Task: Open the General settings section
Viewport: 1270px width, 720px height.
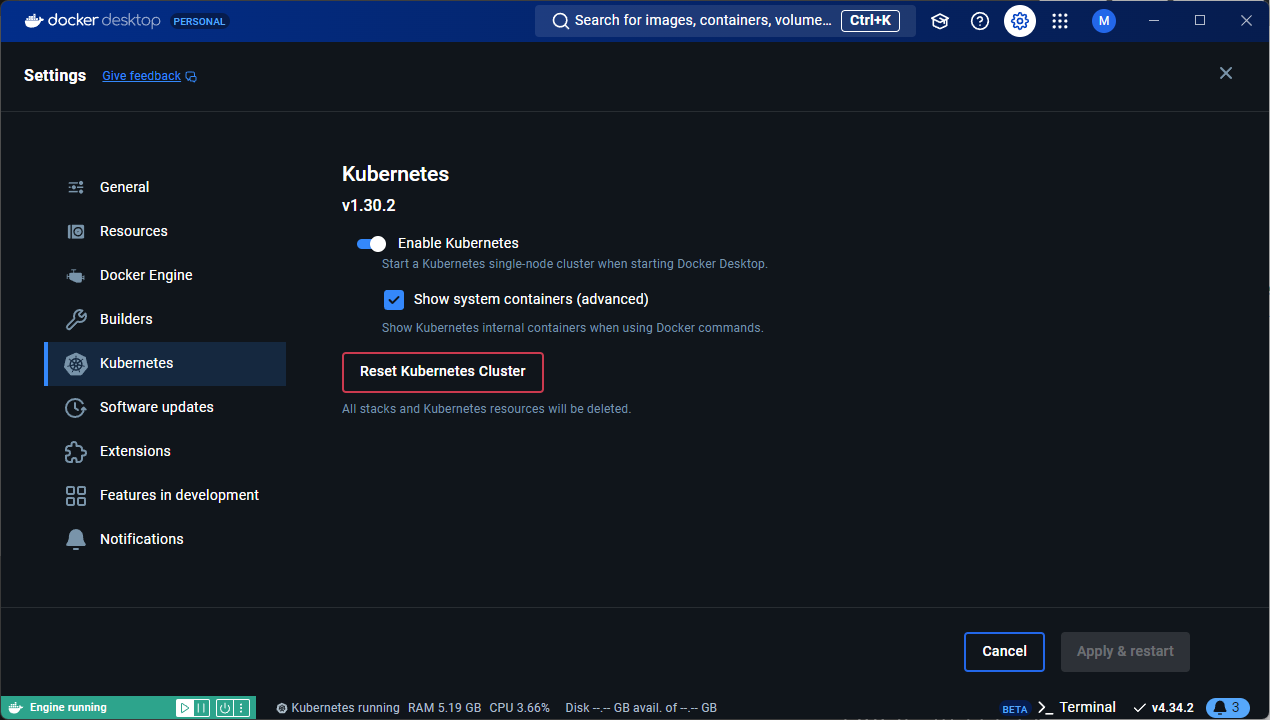Action: pyautogui.click(x=165, y=187)
